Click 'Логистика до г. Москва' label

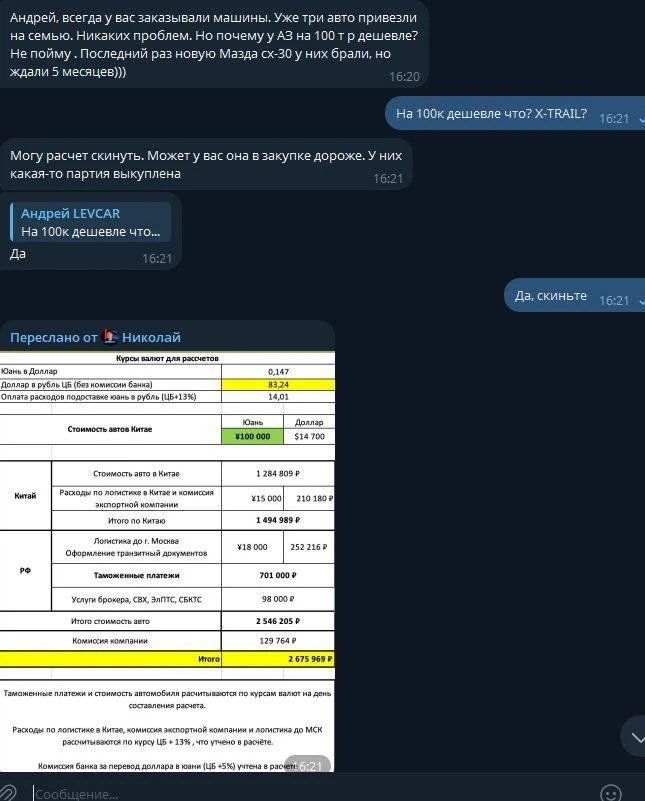tap(136, 541)
